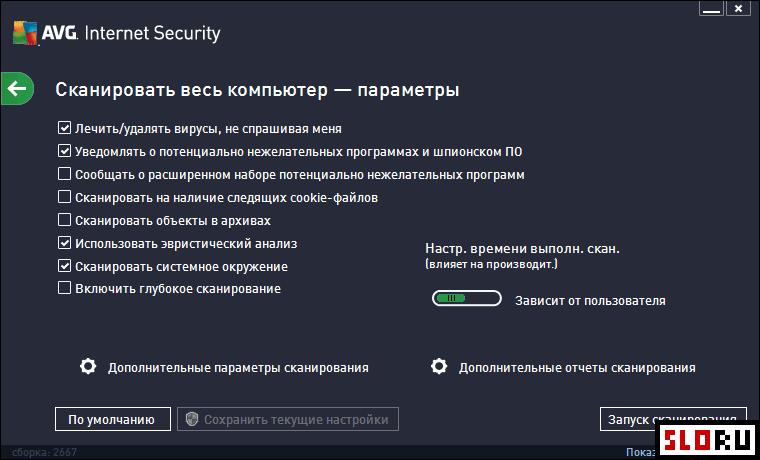Open Дополнительные параметры сканирования link
The image size is (760, 460).
pyautogui.click(x=238, y=367)
